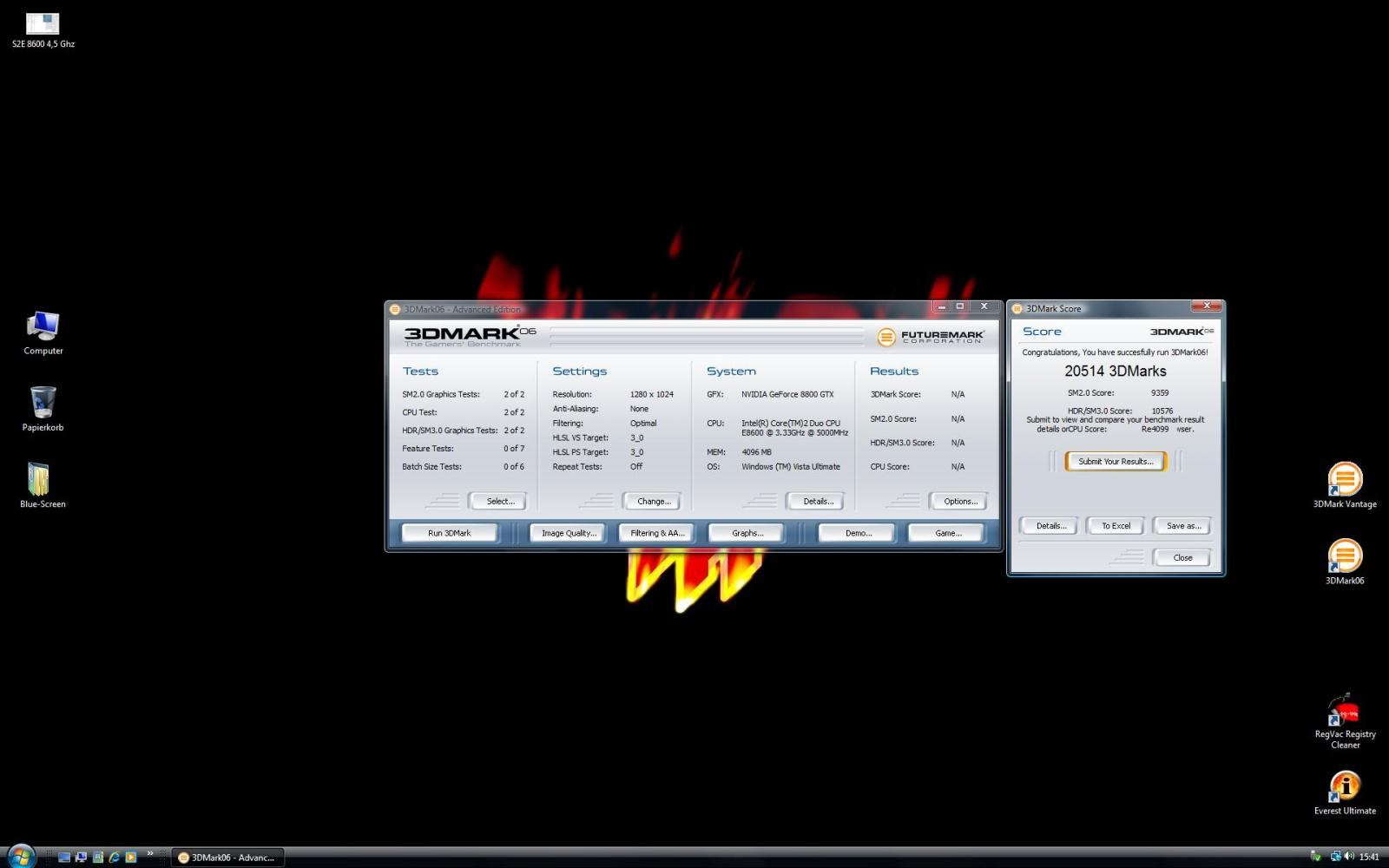The height and width of the screenshot is (868, 1389).
Task: Select the Blue-Screen folder icon
Action: coord(43,486)
